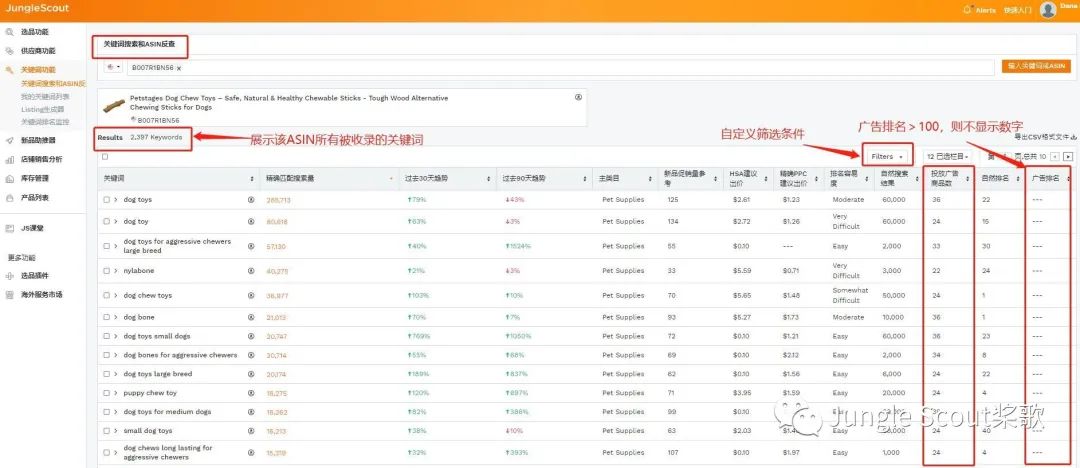This screenshot has width=1080, height=468.
Task: Check the 'puppy chew toy' row checkbox
Action: click(x=106, y=393)
